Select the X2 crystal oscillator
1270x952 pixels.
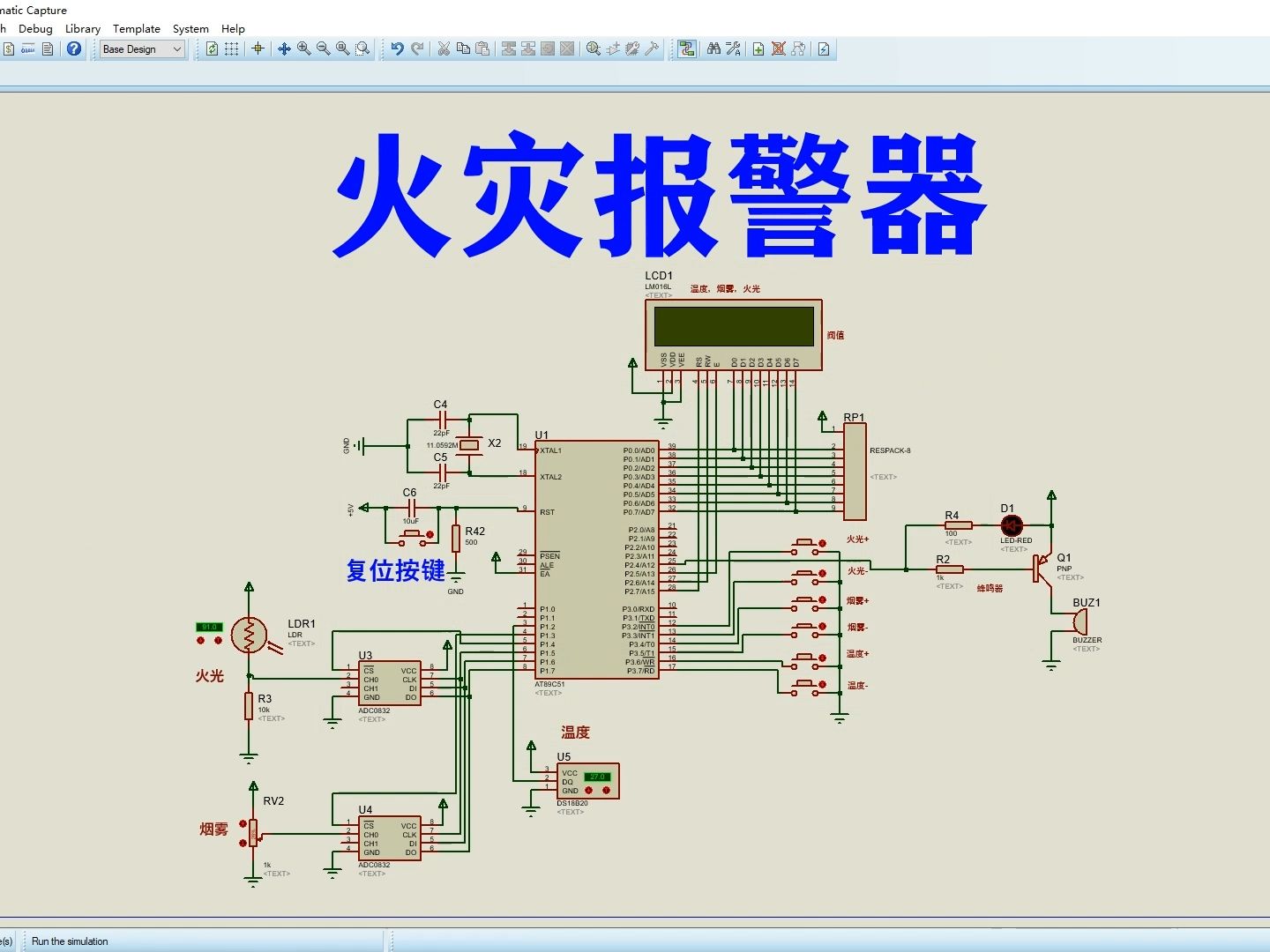[470, 445]
